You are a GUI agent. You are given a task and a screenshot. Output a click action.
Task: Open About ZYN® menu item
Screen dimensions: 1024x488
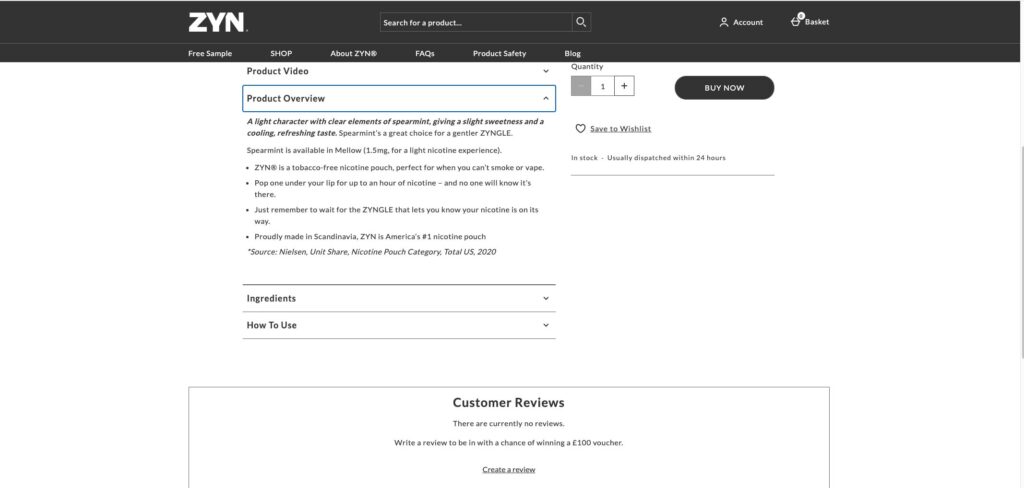(353, 54)
